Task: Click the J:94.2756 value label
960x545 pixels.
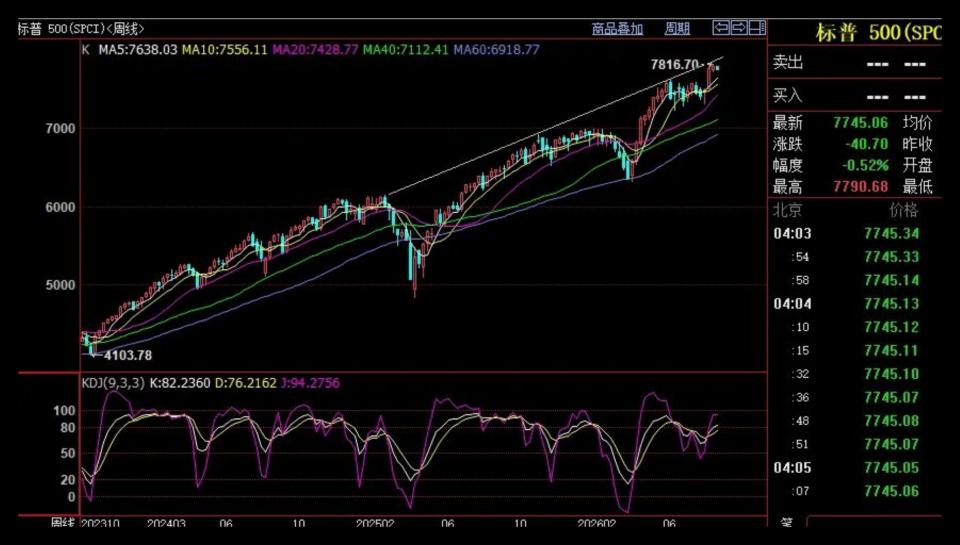Action: click(310, 383)
